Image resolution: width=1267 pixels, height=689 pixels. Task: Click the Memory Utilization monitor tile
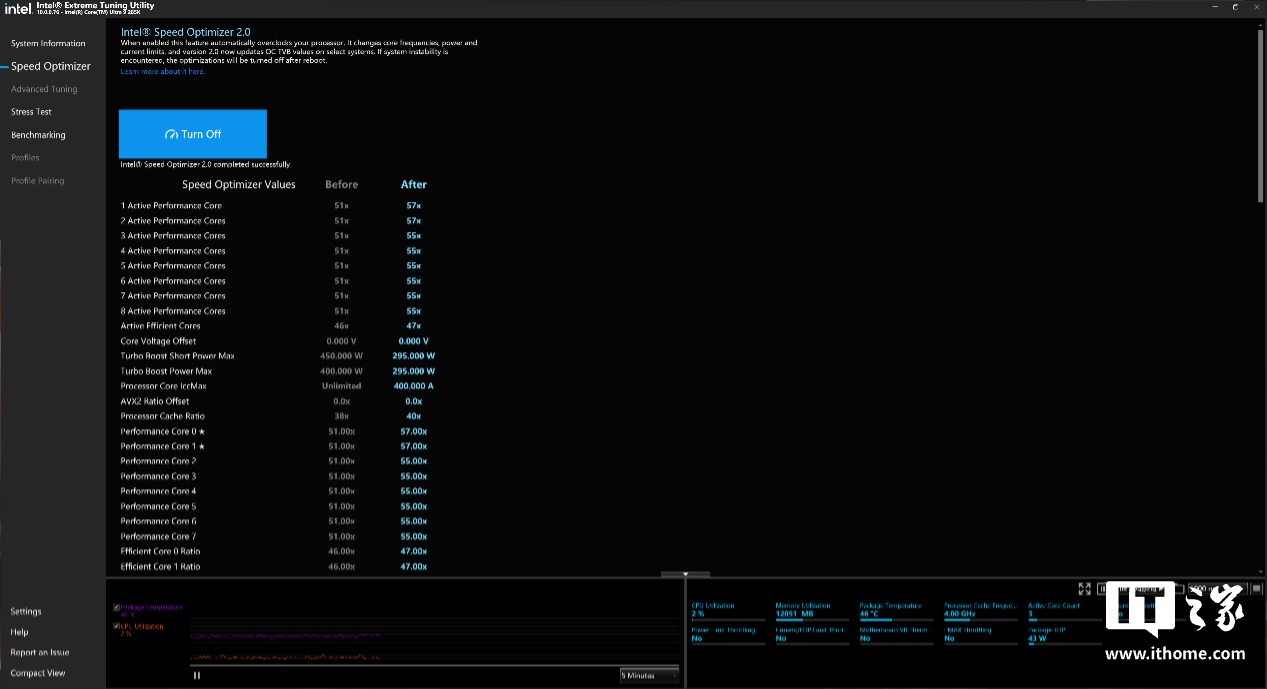coord(812,610)
